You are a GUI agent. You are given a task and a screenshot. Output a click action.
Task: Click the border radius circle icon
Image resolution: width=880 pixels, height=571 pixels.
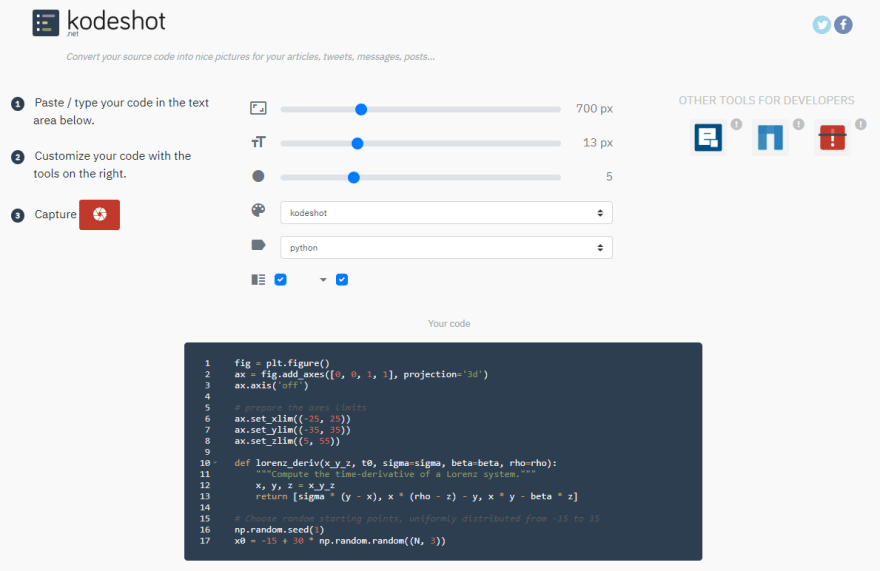click(x=258, y=176)
